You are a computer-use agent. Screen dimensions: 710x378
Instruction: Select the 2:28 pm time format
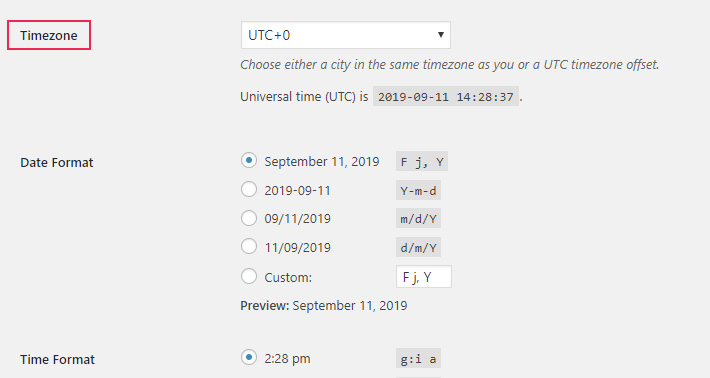pyautogui.click(x=249, y=357)
